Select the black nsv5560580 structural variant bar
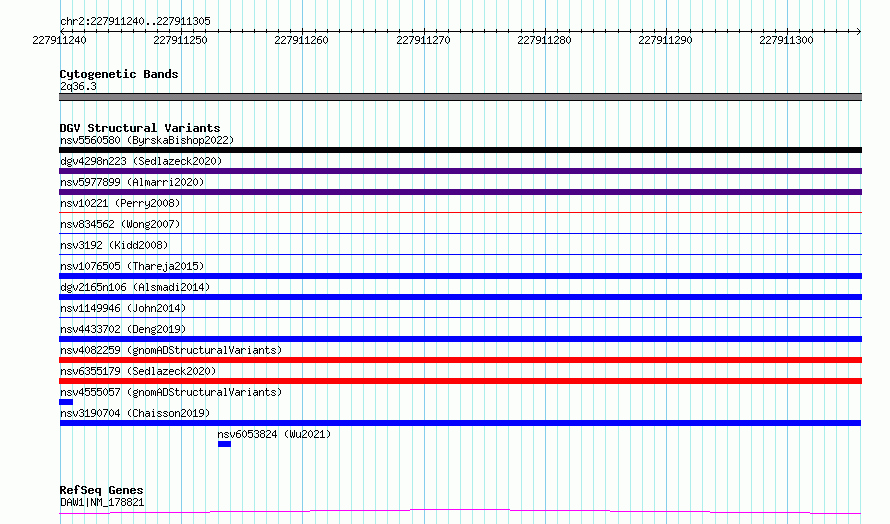Screen dimensions: 890x524 [x=460, y=150]
